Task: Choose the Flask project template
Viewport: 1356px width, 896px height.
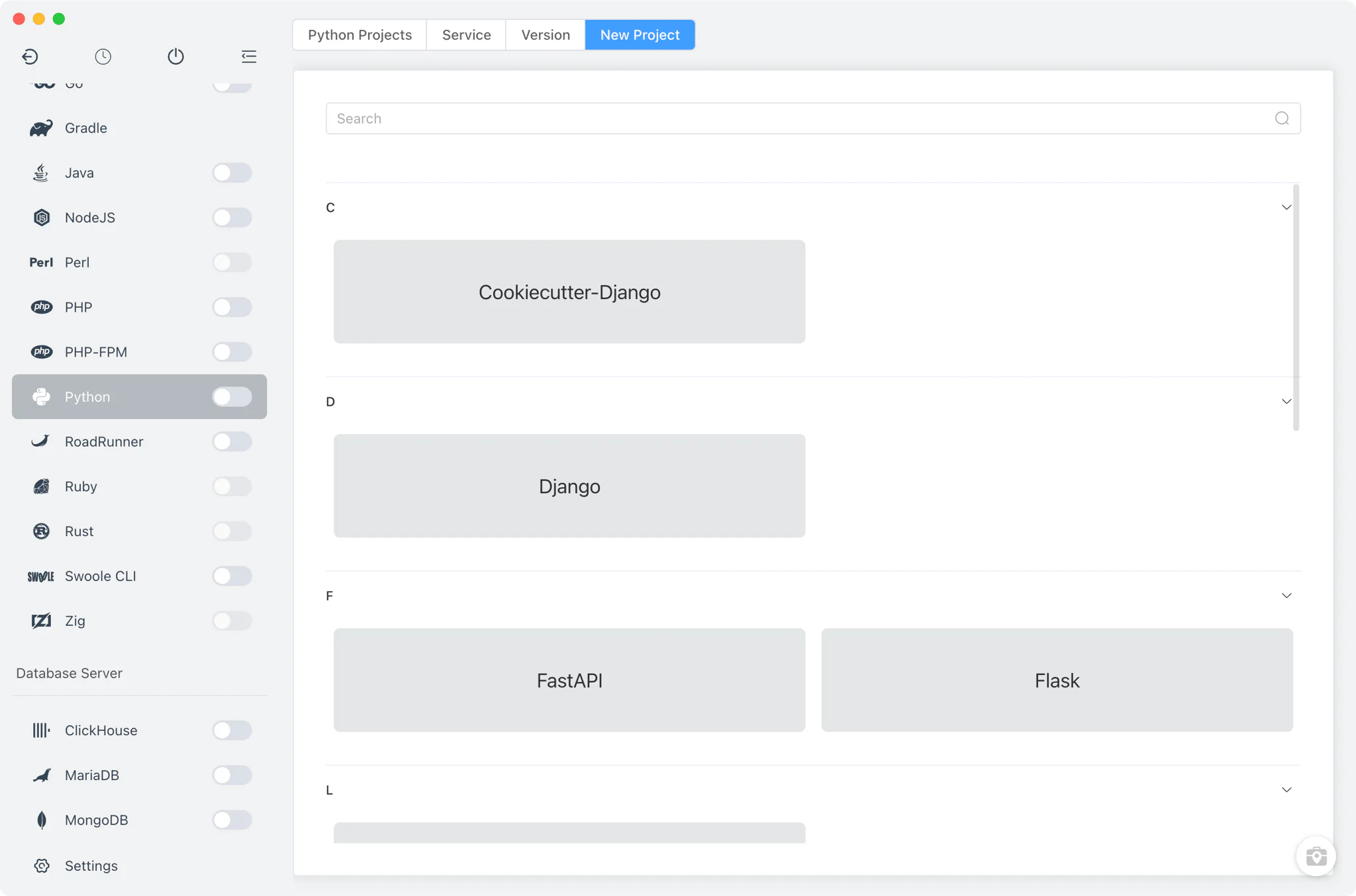Action: [x=1057, y=680]
